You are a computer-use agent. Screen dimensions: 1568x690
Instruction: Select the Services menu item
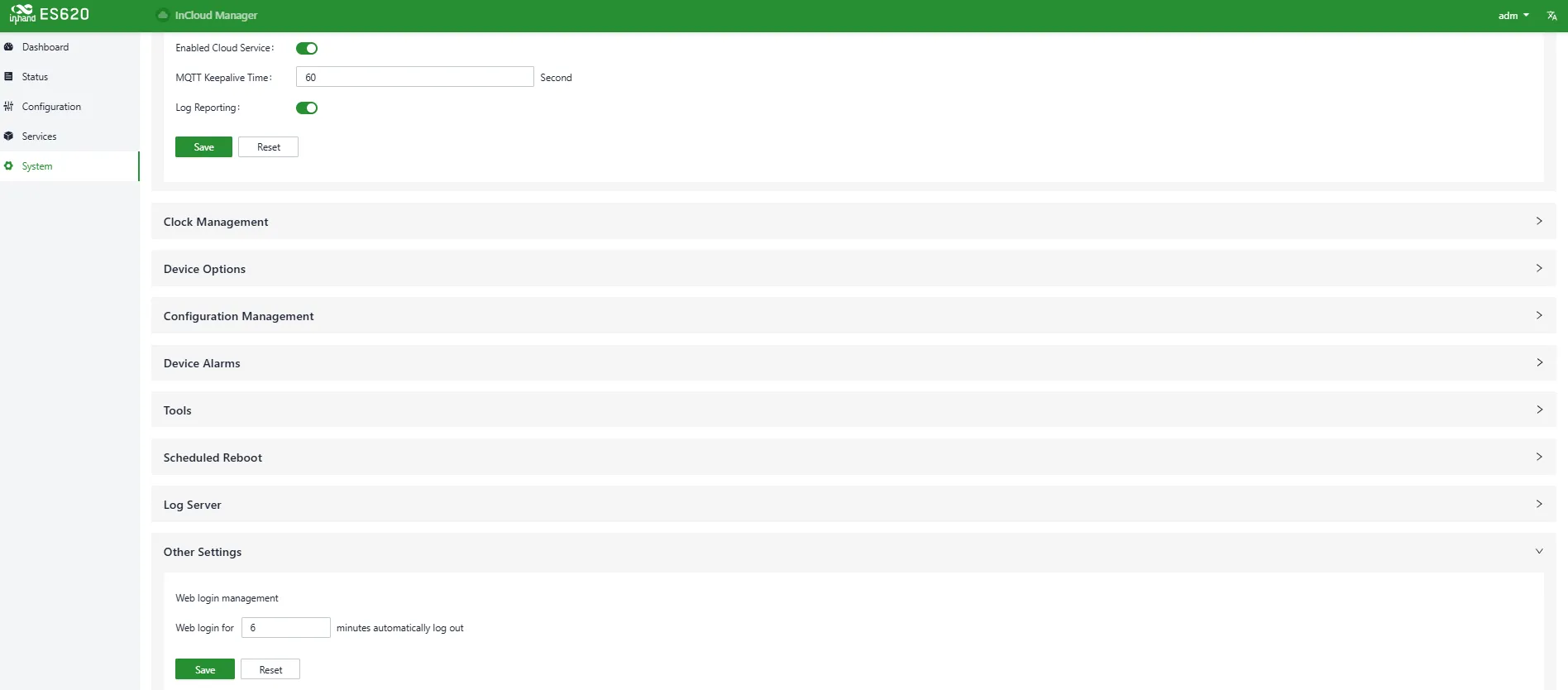click(69, 137)
